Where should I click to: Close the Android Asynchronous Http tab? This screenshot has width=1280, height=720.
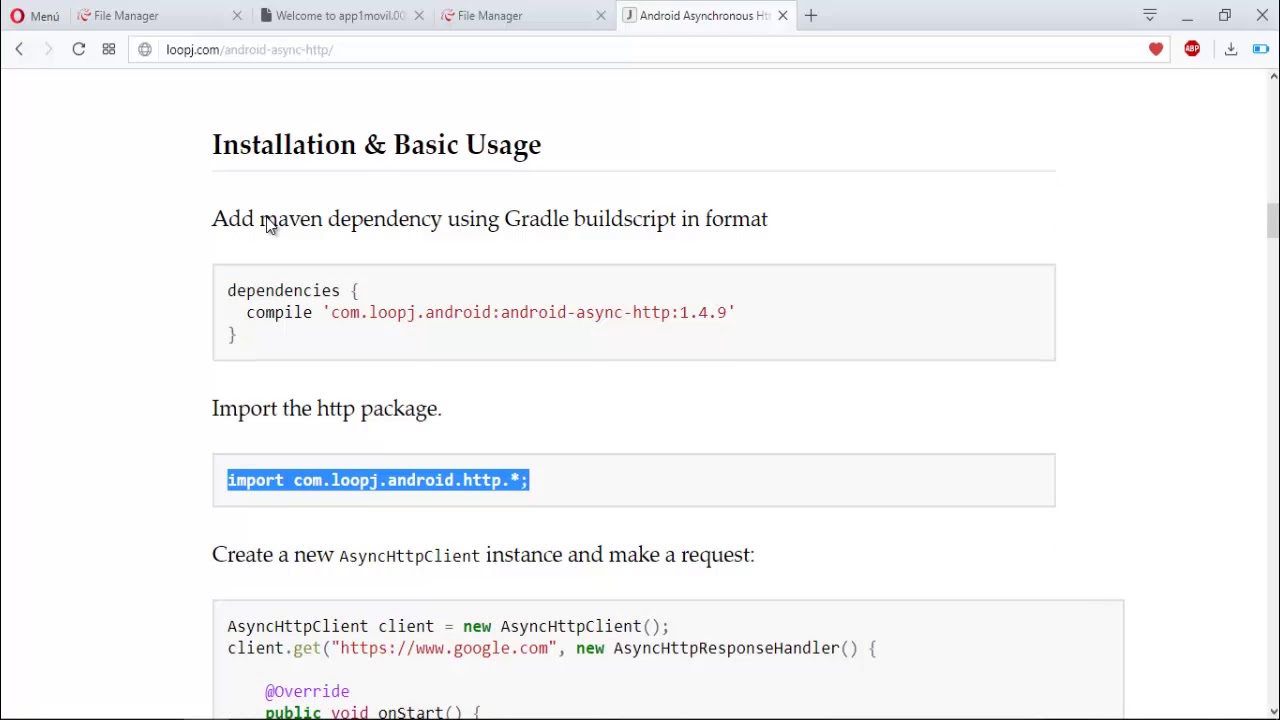783,15
